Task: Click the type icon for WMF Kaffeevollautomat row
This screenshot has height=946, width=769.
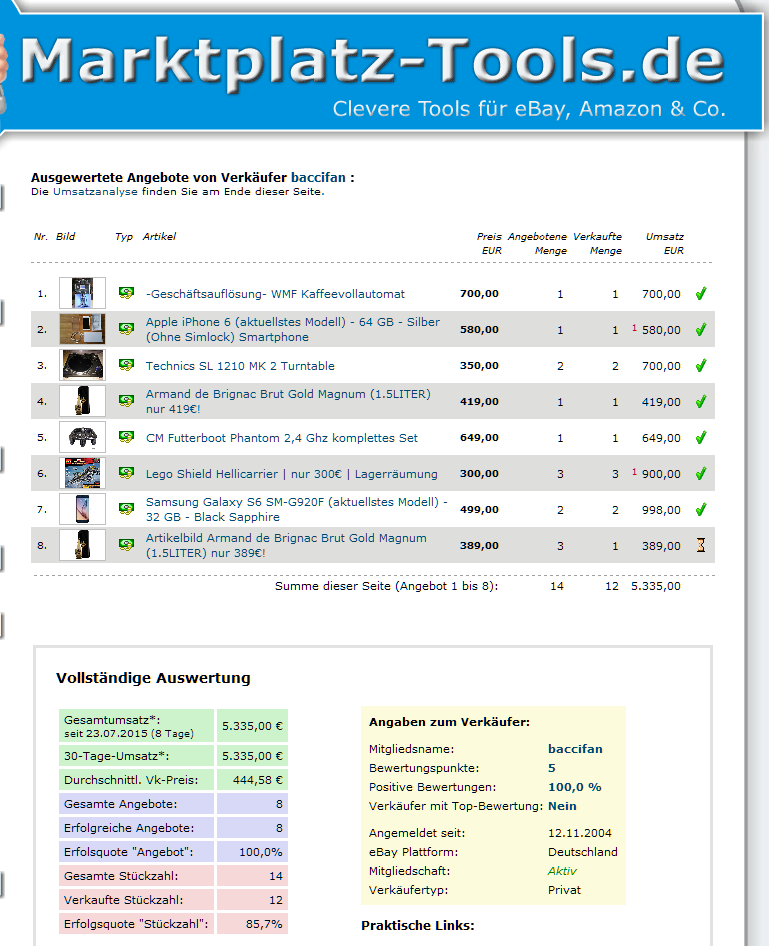Action: tap(126, 293)
